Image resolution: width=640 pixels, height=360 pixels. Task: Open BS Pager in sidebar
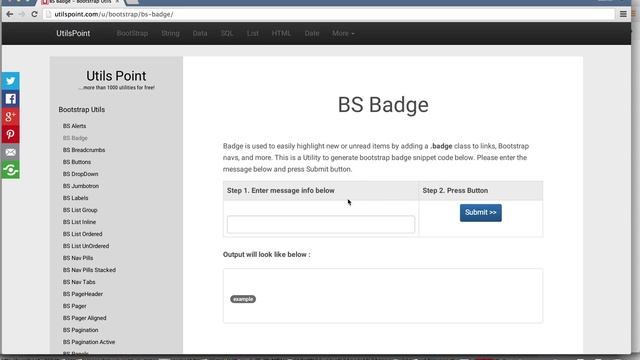point(74,306)
